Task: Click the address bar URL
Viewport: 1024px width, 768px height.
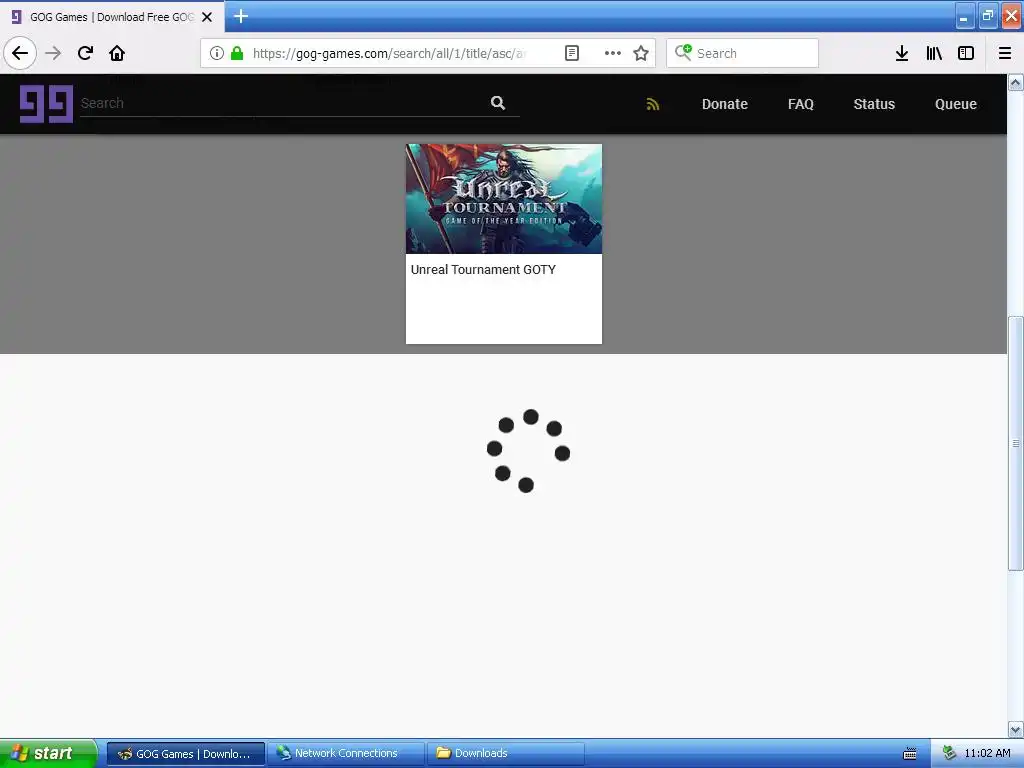Action: point(389,53)
